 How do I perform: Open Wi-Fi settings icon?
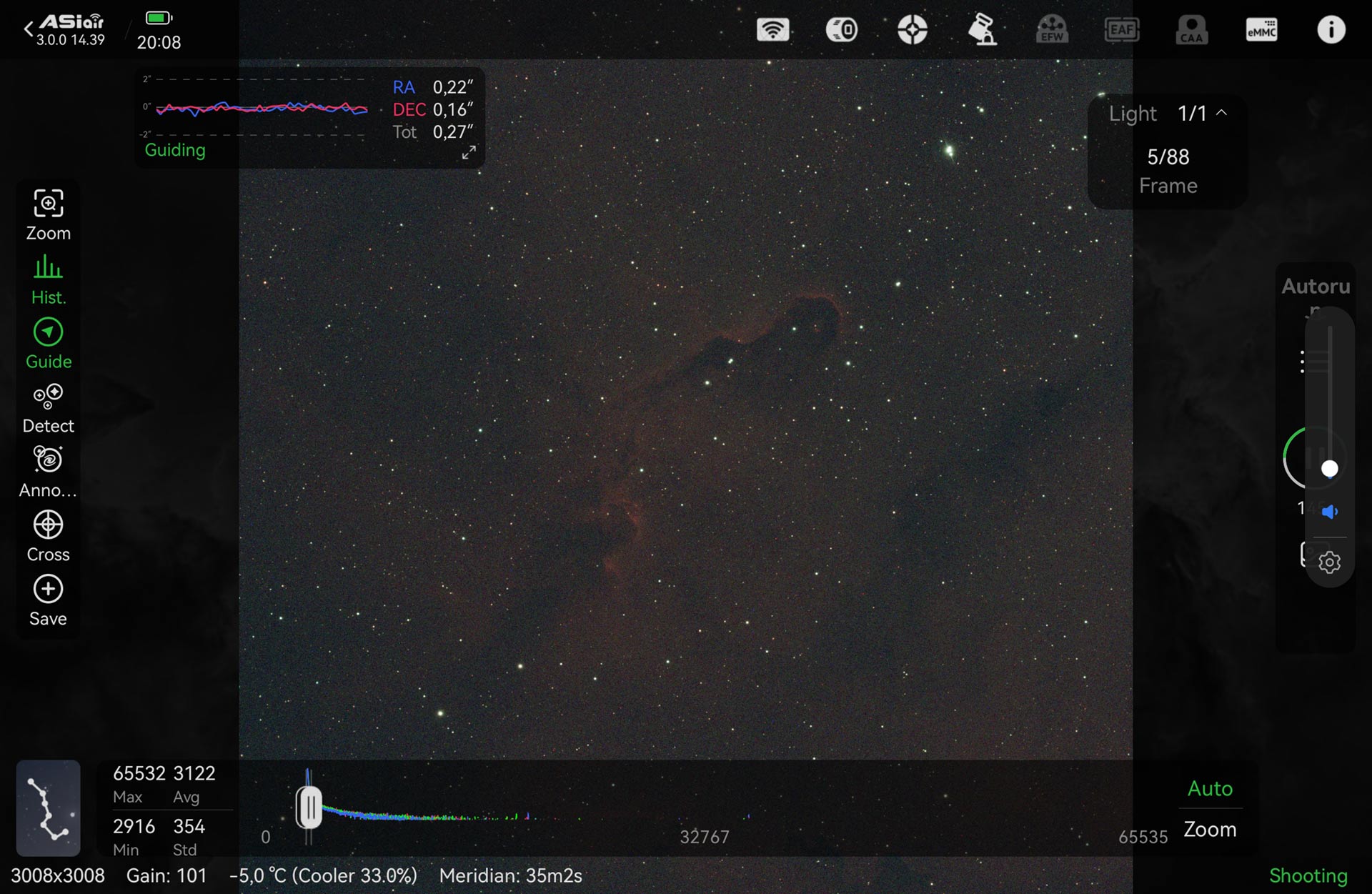click(x=772, y=30)
